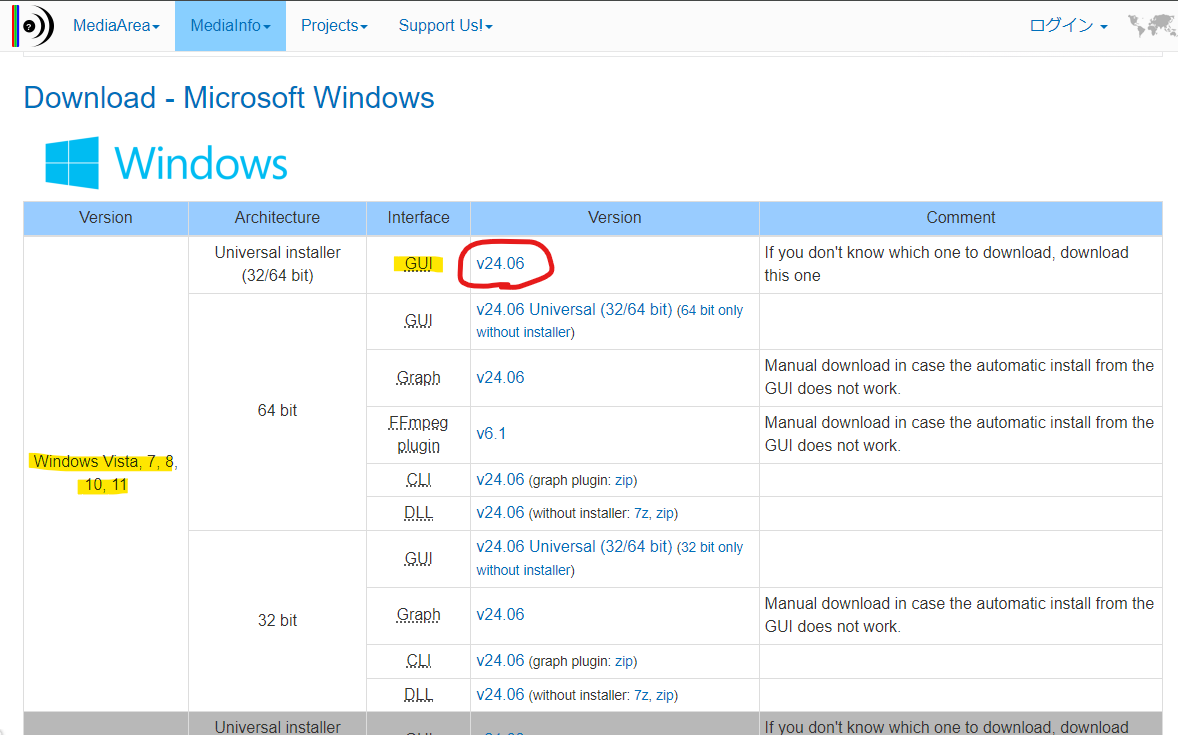Click Windows Vista, 7, 8, 10, 11 cell

[x=106, y=473]
